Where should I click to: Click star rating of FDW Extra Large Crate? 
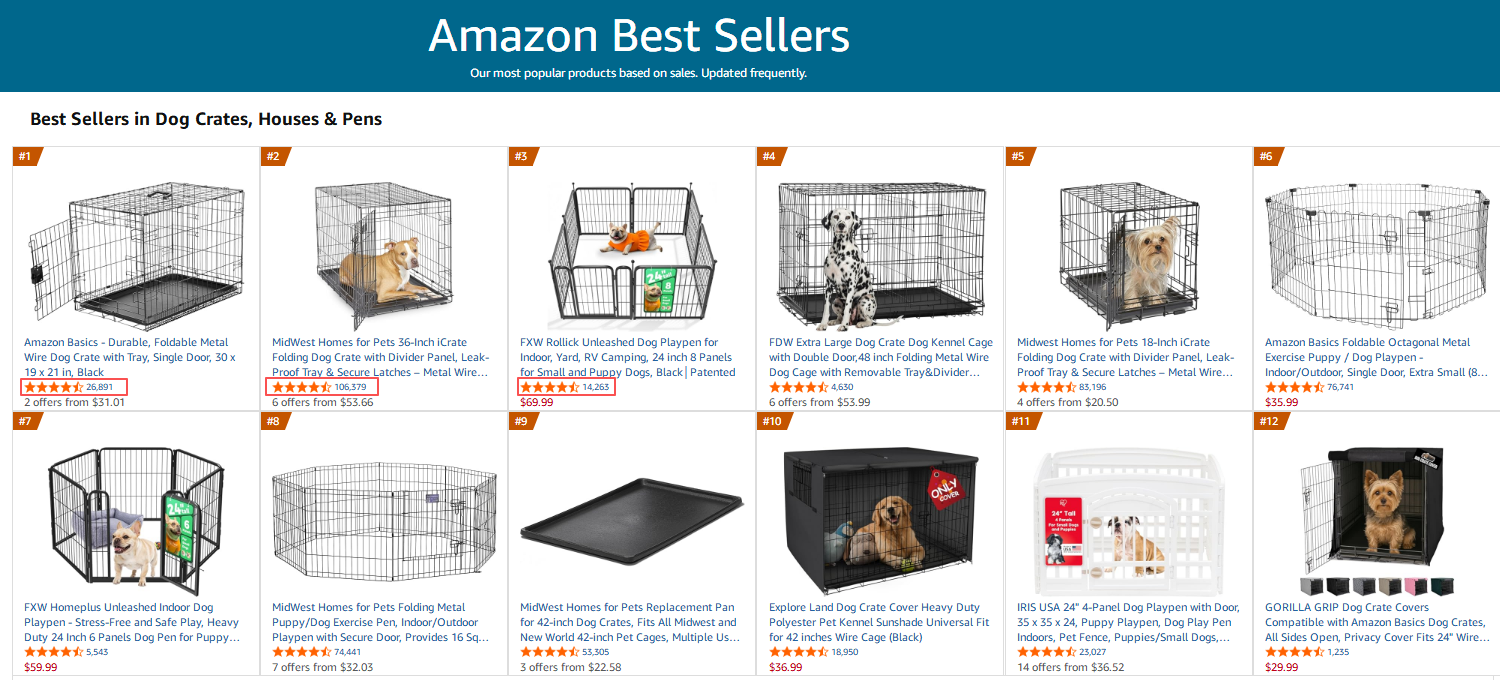(798, 387)
